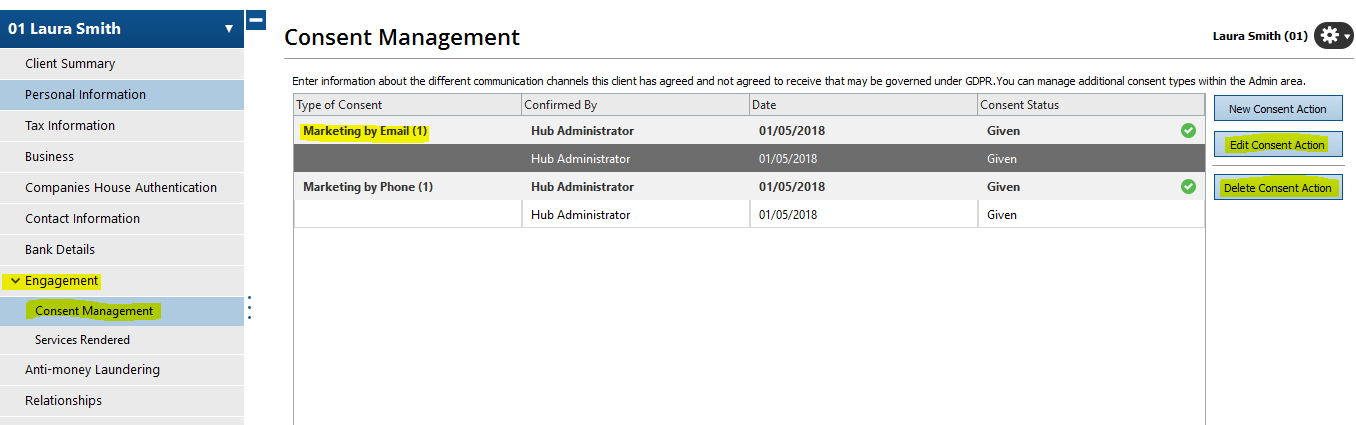Go to Personal Information
1356x425 pixels.
pos(85,95)
